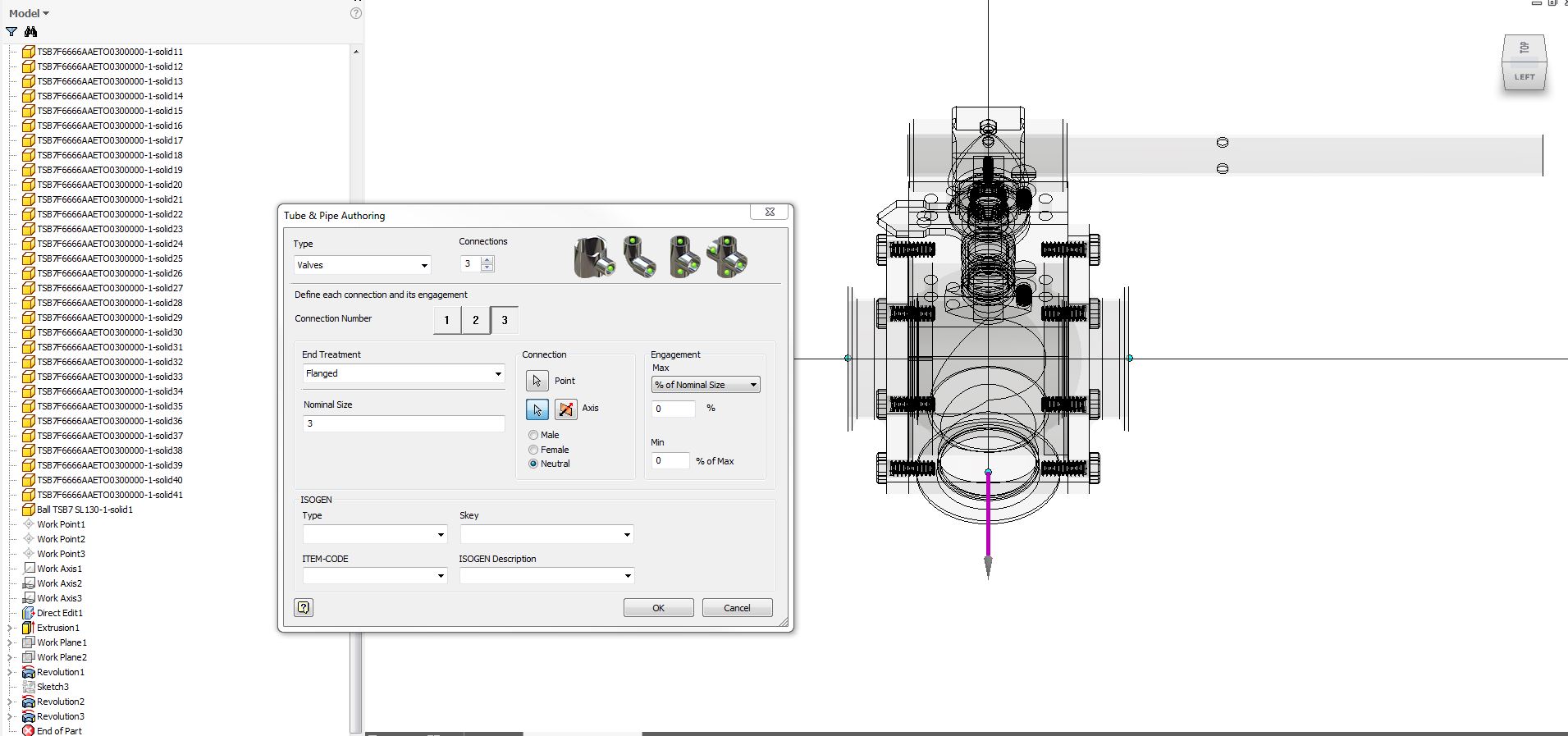Click the Axis selection arrow button
Viewport: 1568px width, 736px height.
537,409
